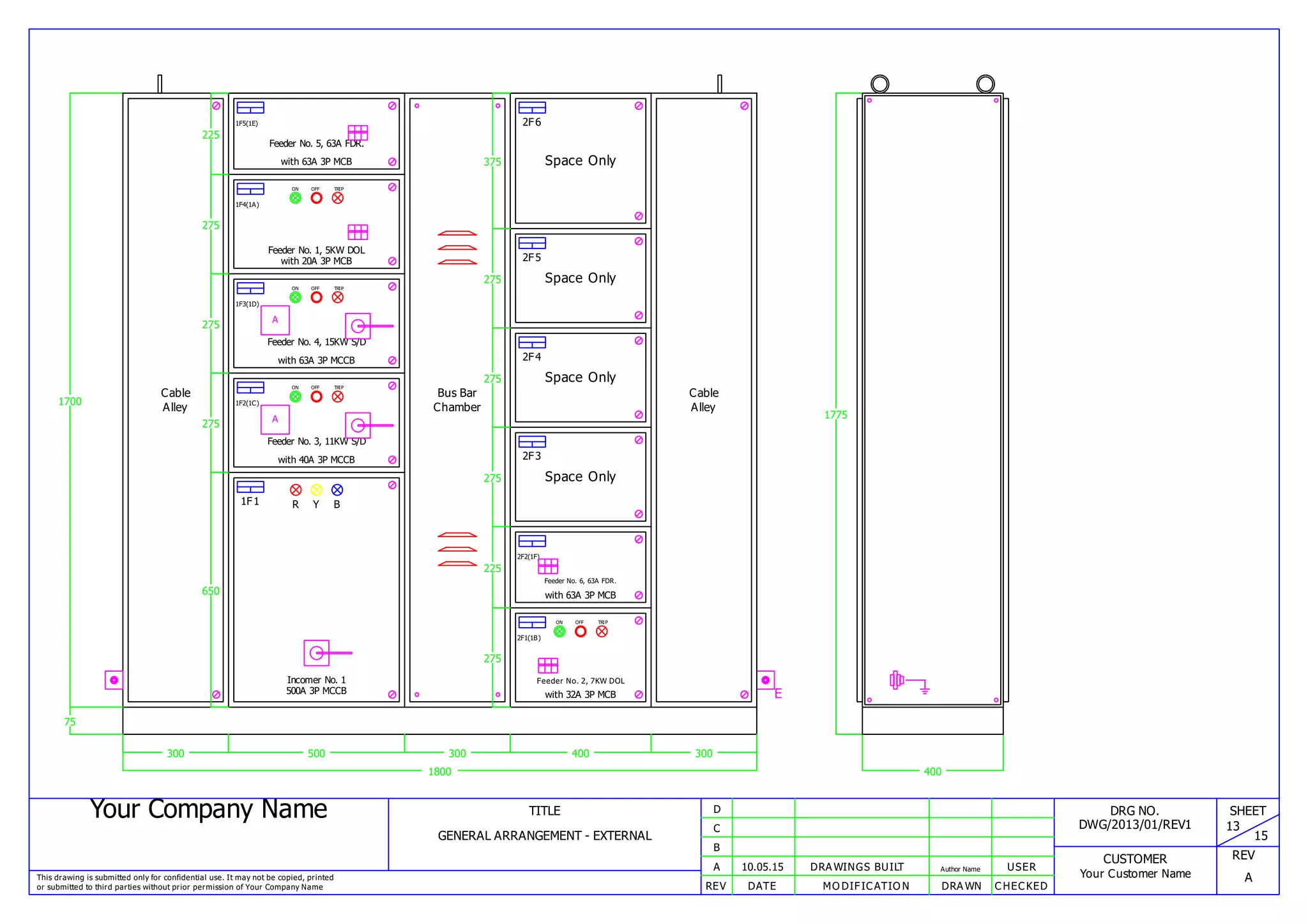The height and width of the screenshot is (924, 1308).
Task: Click the 10.05.15 revision date cell
Action: point(763,867)
